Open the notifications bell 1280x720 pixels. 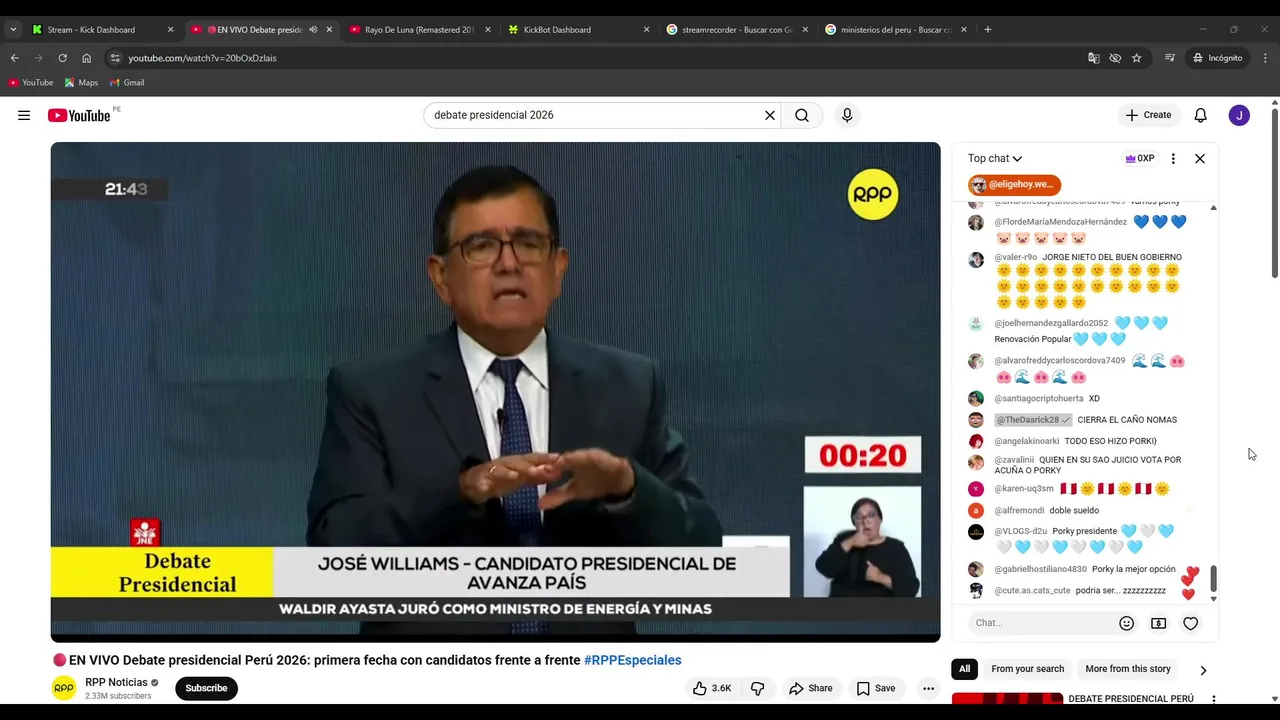coord(1201,115)
